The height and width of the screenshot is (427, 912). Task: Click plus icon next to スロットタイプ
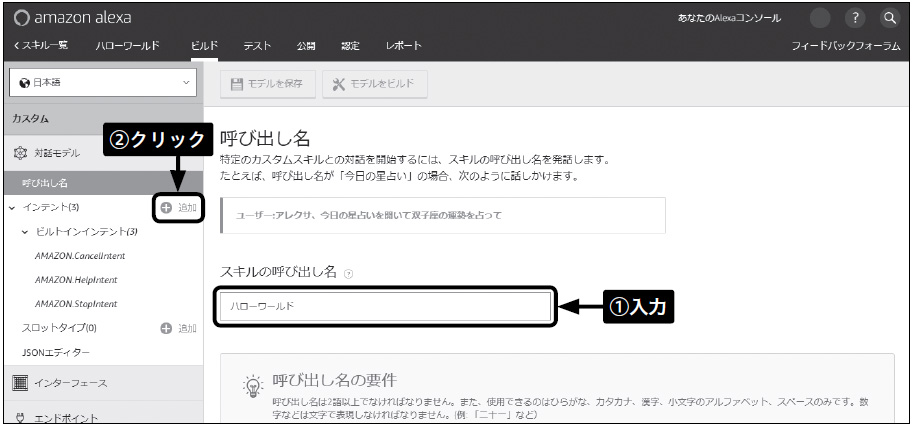coord(166,329)
